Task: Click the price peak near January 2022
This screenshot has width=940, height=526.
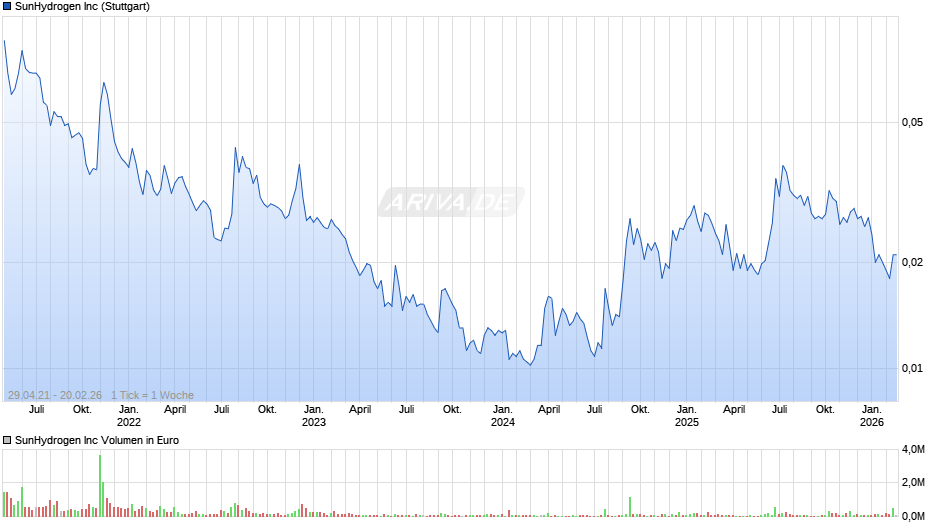Action: [104, 83]
